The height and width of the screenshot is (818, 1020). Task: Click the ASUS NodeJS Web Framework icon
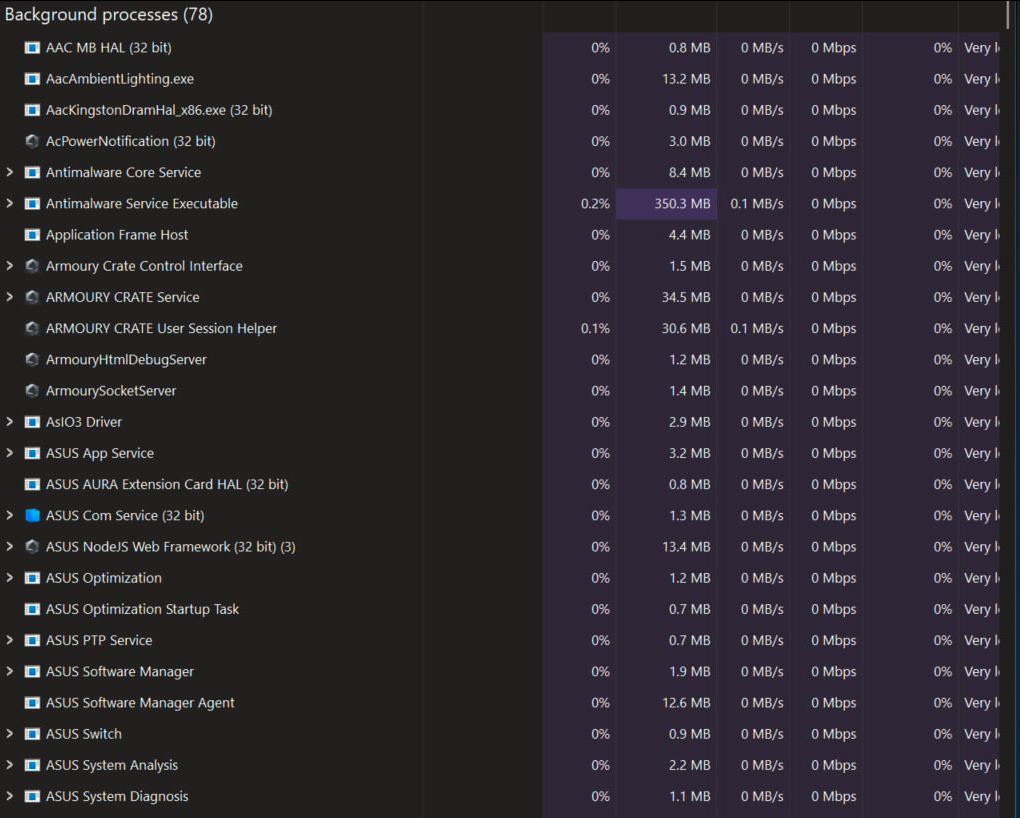click(32, 547)
